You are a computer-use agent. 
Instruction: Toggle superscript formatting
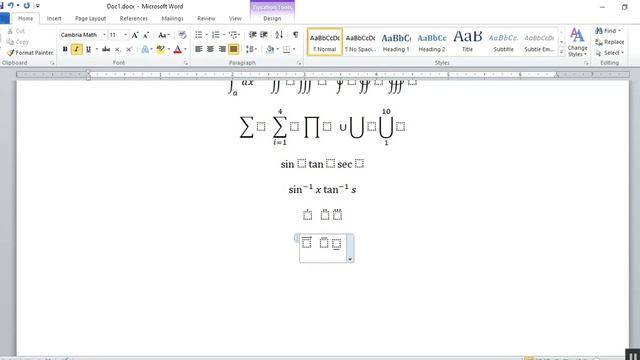coord(129,49)
